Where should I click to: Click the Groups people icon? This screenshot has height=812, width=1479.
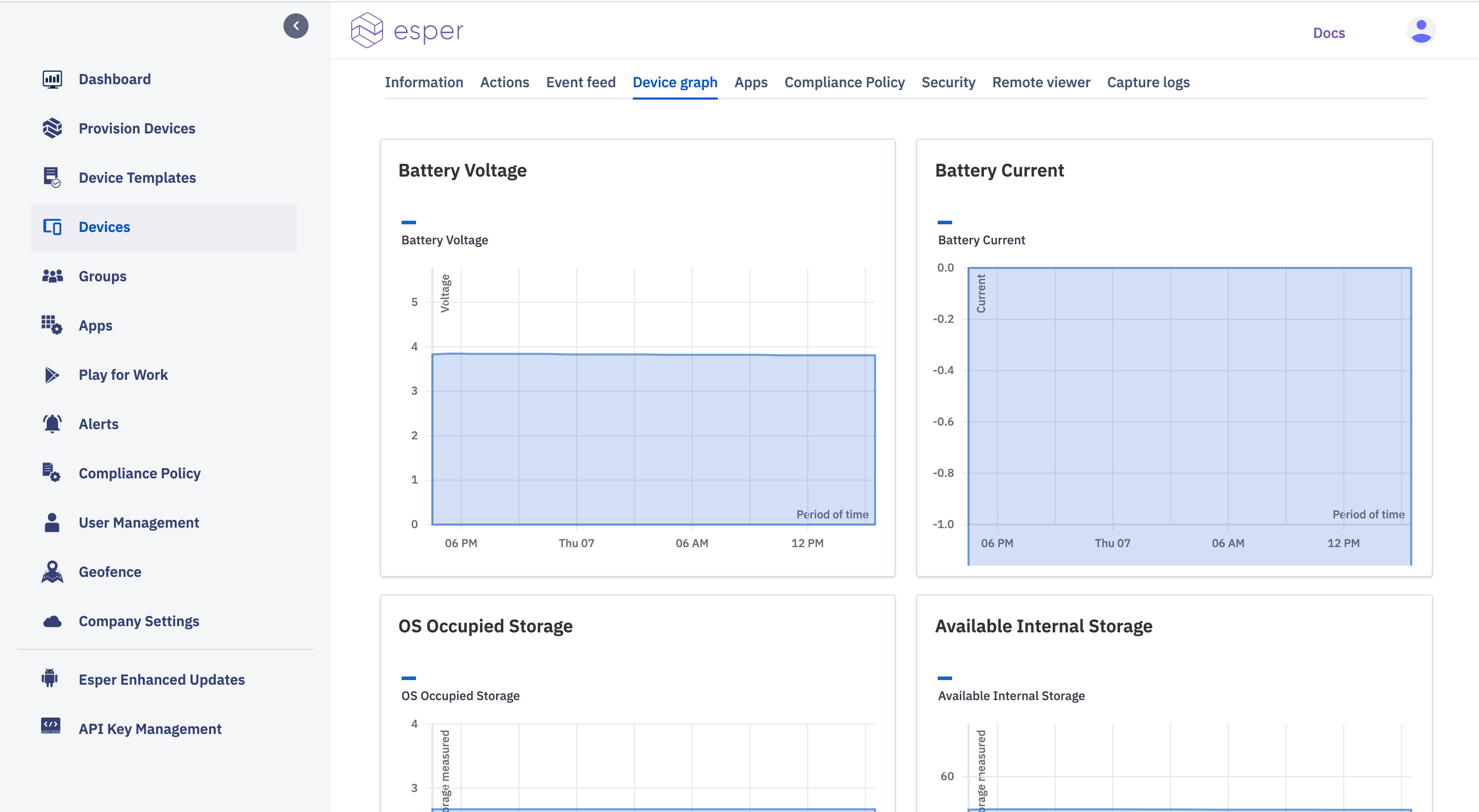pyautogui.click(x=52, y=277)
